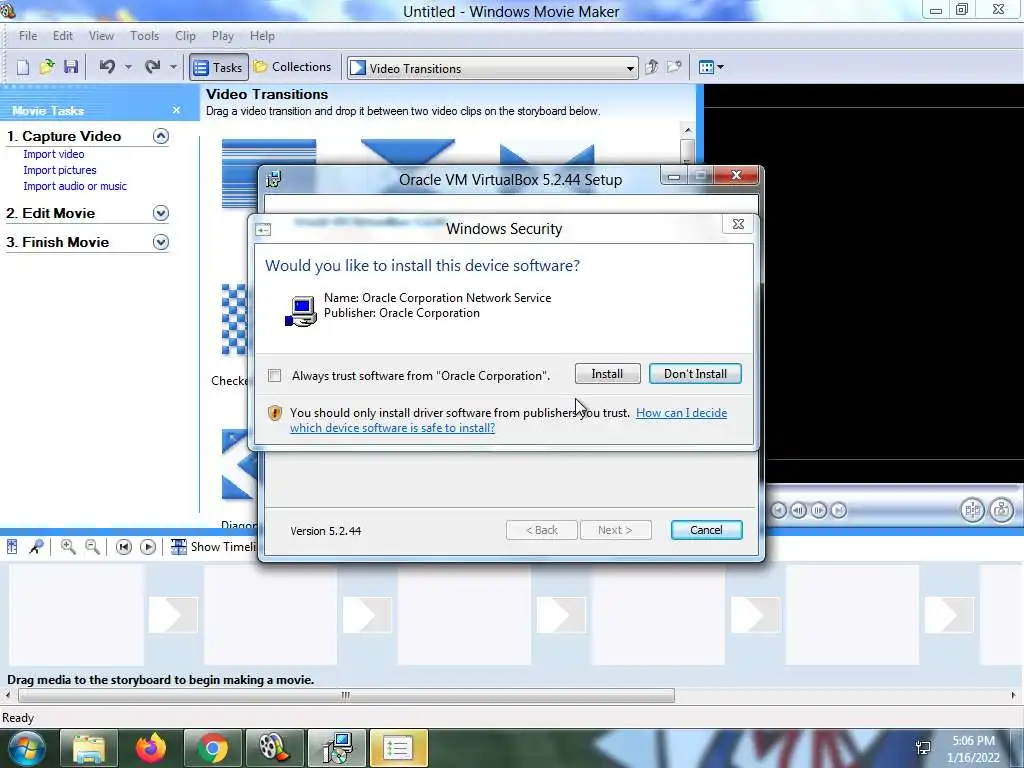Click the Zoom Timeline Out magnifier
Screen dimensions: 1024x768
93,547
